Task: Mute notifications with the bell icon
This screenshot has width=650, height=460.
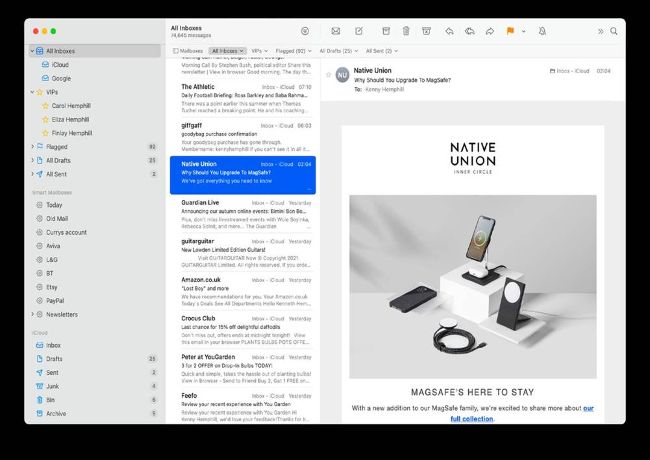Action: pos(542,31)
